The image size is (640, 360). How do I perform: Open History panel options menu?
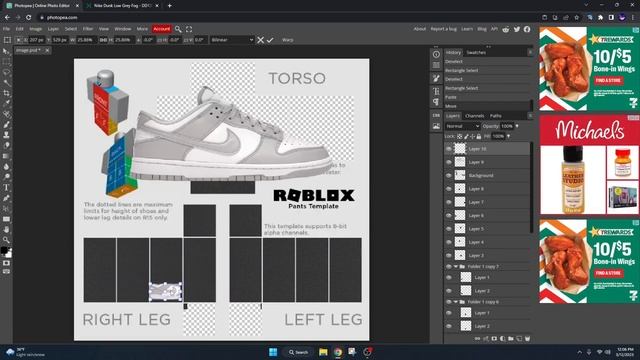tap(530, 52)
